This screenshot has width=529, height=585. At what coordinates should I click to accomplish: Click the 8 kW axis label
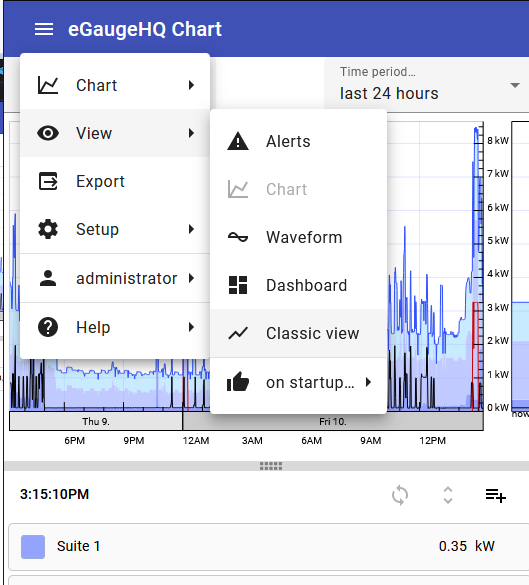(498, 141)
